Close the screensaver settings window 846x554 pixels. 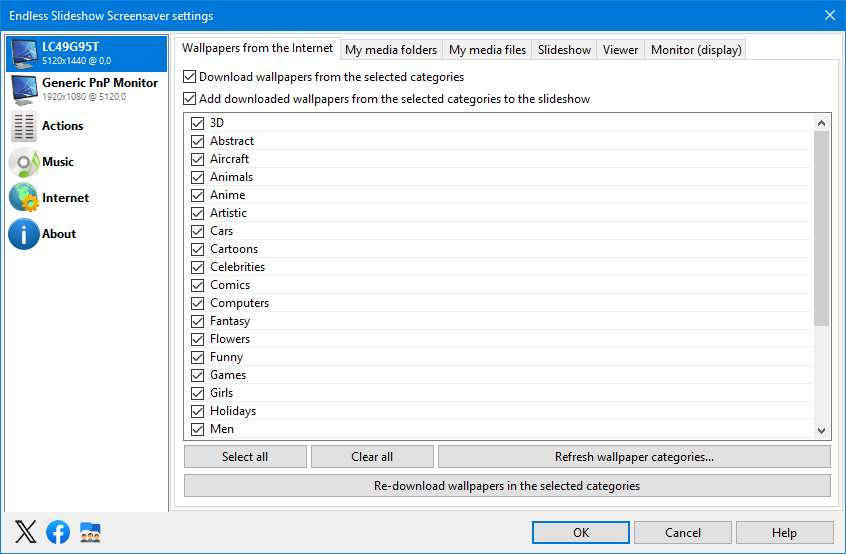tap(830, 15)
